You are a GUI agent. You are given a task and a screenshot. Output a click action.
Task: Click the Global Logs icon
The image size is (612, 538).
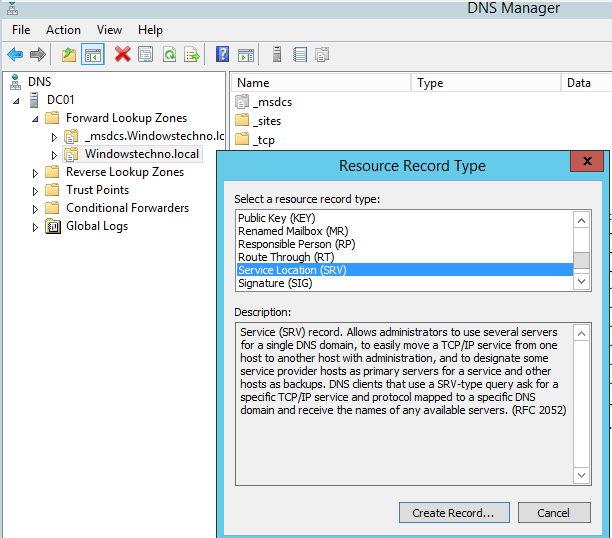point(53,226)
